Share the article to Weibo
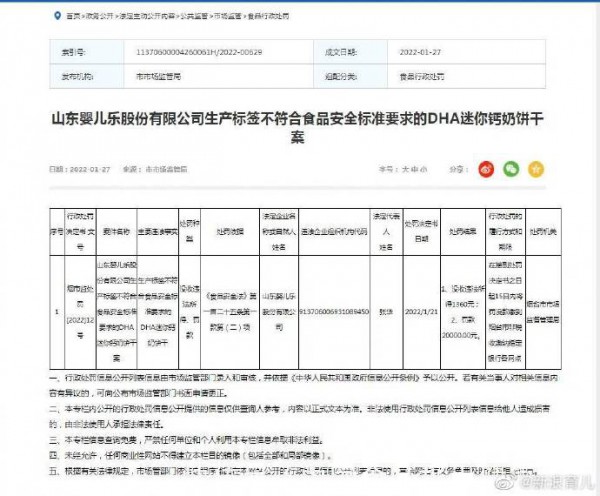The height and width of the screenshot is (496, 600). 486,169
